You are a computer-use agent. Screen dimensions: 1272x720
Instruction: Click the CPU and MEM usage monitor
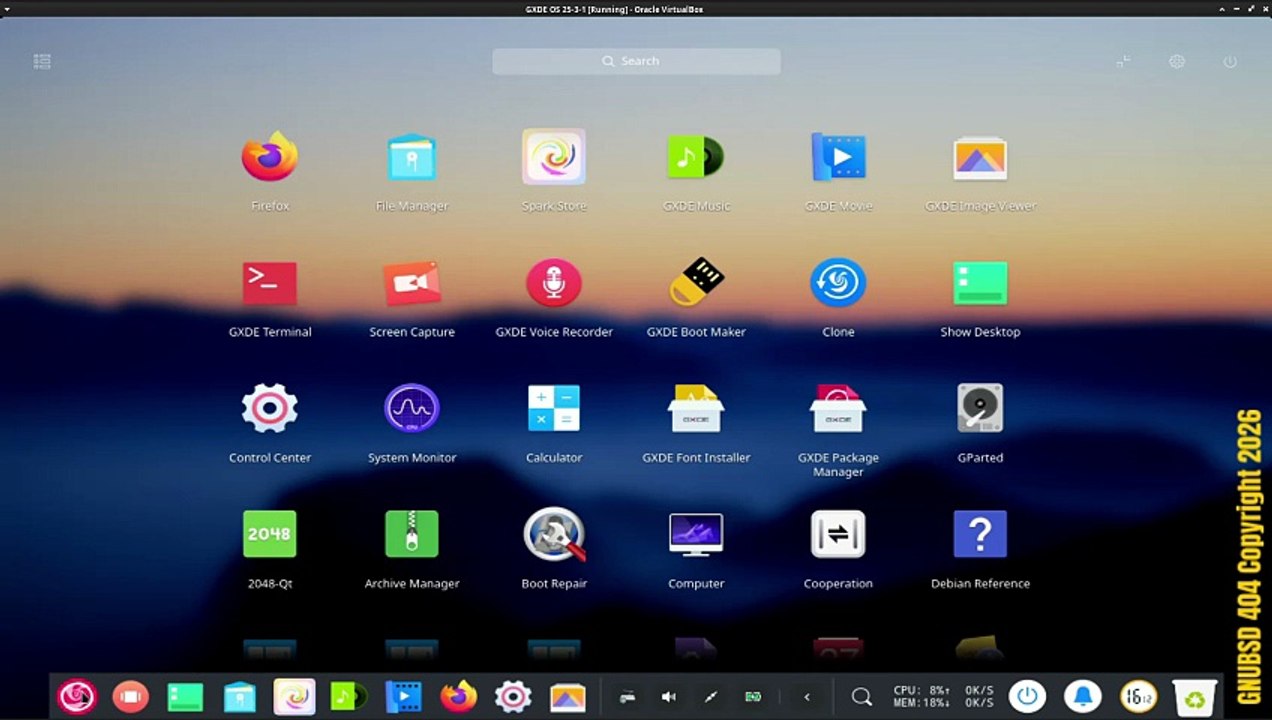(x=921, y=697)
